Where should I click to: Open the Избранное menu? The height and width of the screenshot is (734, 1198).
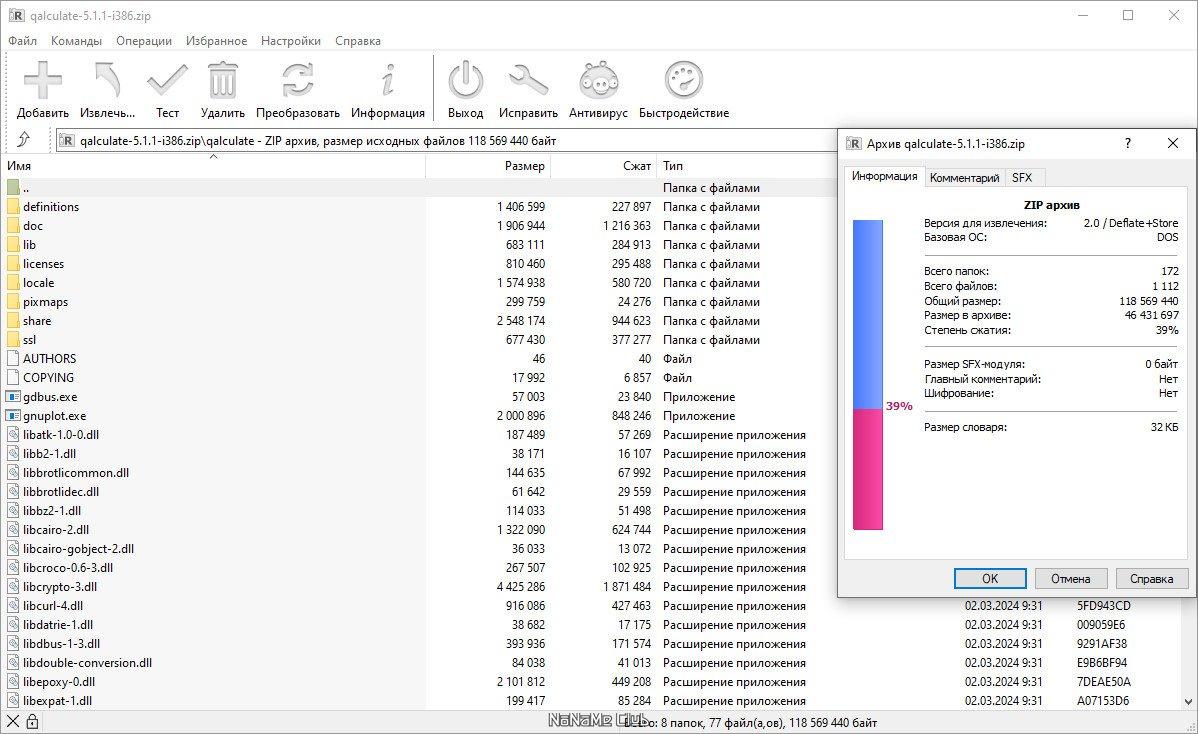tap(216, 41)
